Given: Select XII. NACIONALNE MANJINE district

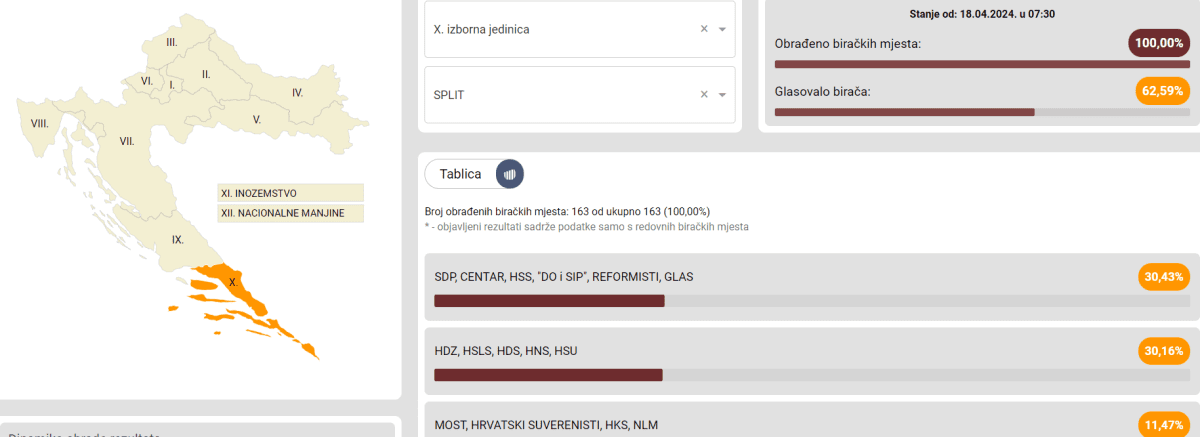Looking at the screenshot, I should 290,213.
